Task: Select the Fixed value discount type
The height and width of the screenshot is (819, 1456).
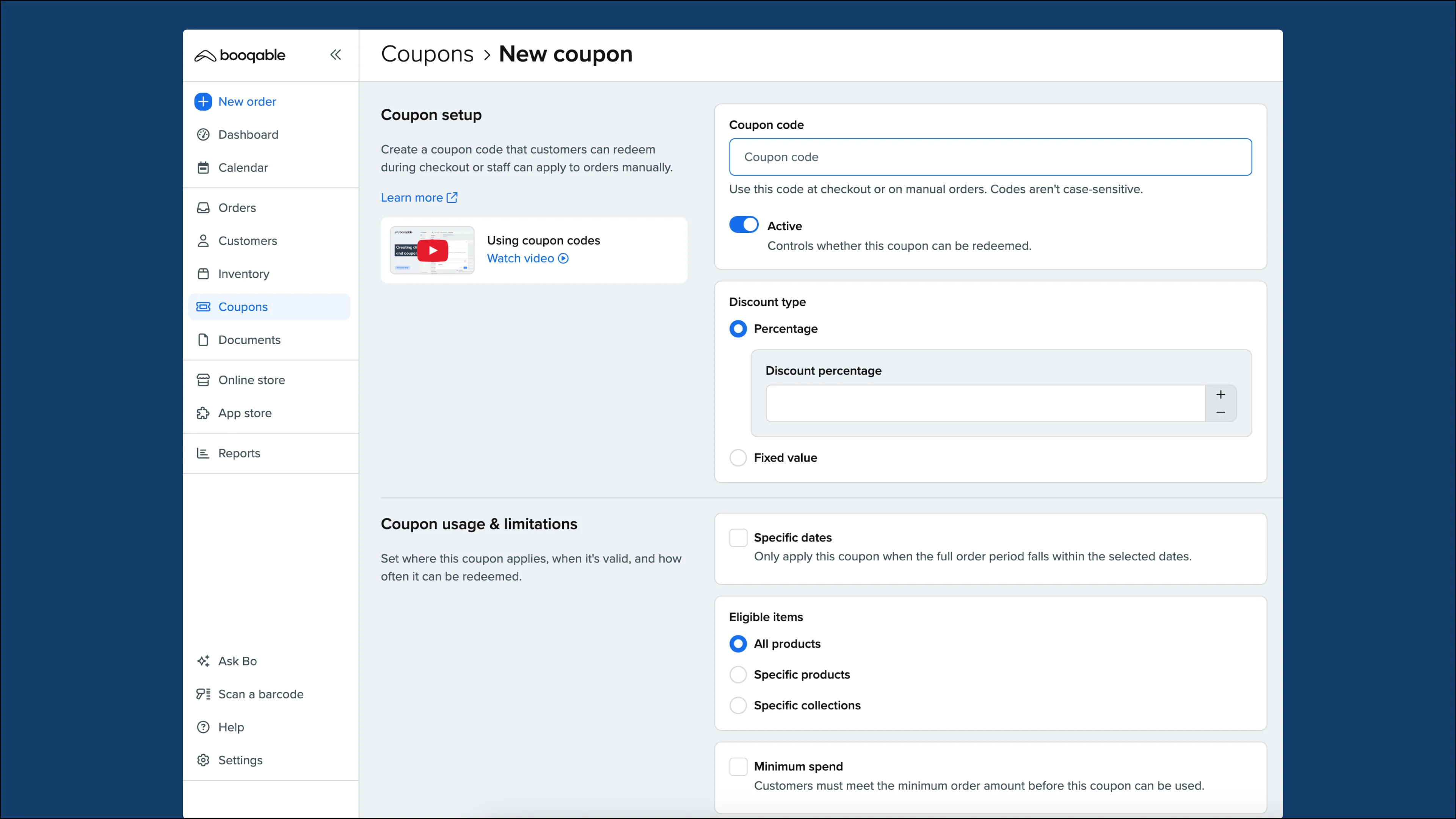Action: tap(738, 458)
